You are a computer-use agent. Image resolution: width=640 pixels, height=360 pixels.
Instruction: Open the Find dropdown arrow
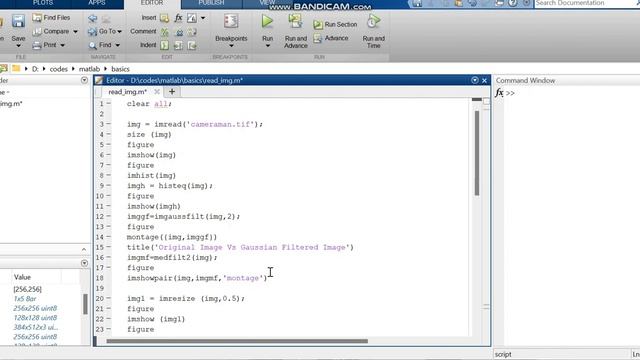click(x=118, y=45)
